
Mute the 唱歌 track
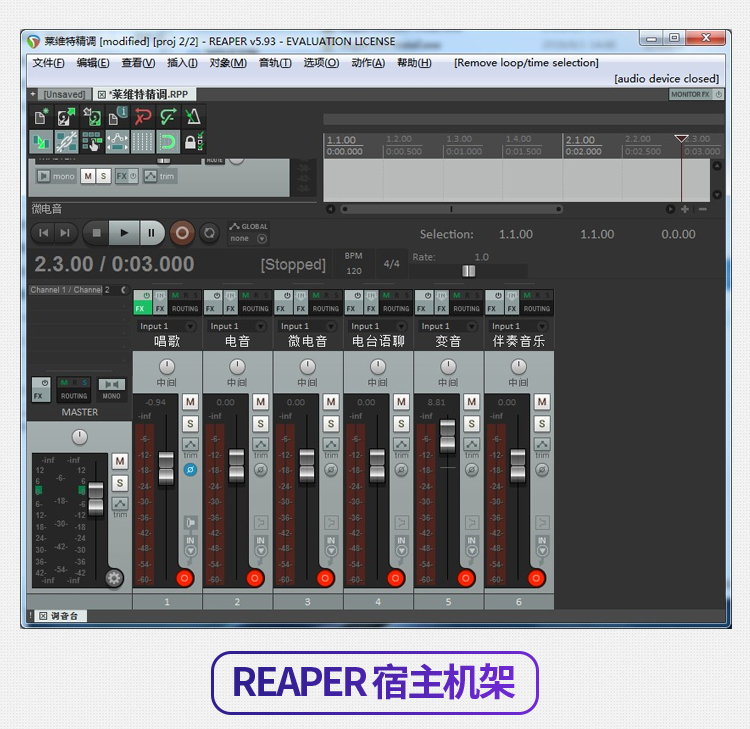(x=190, y=402)
